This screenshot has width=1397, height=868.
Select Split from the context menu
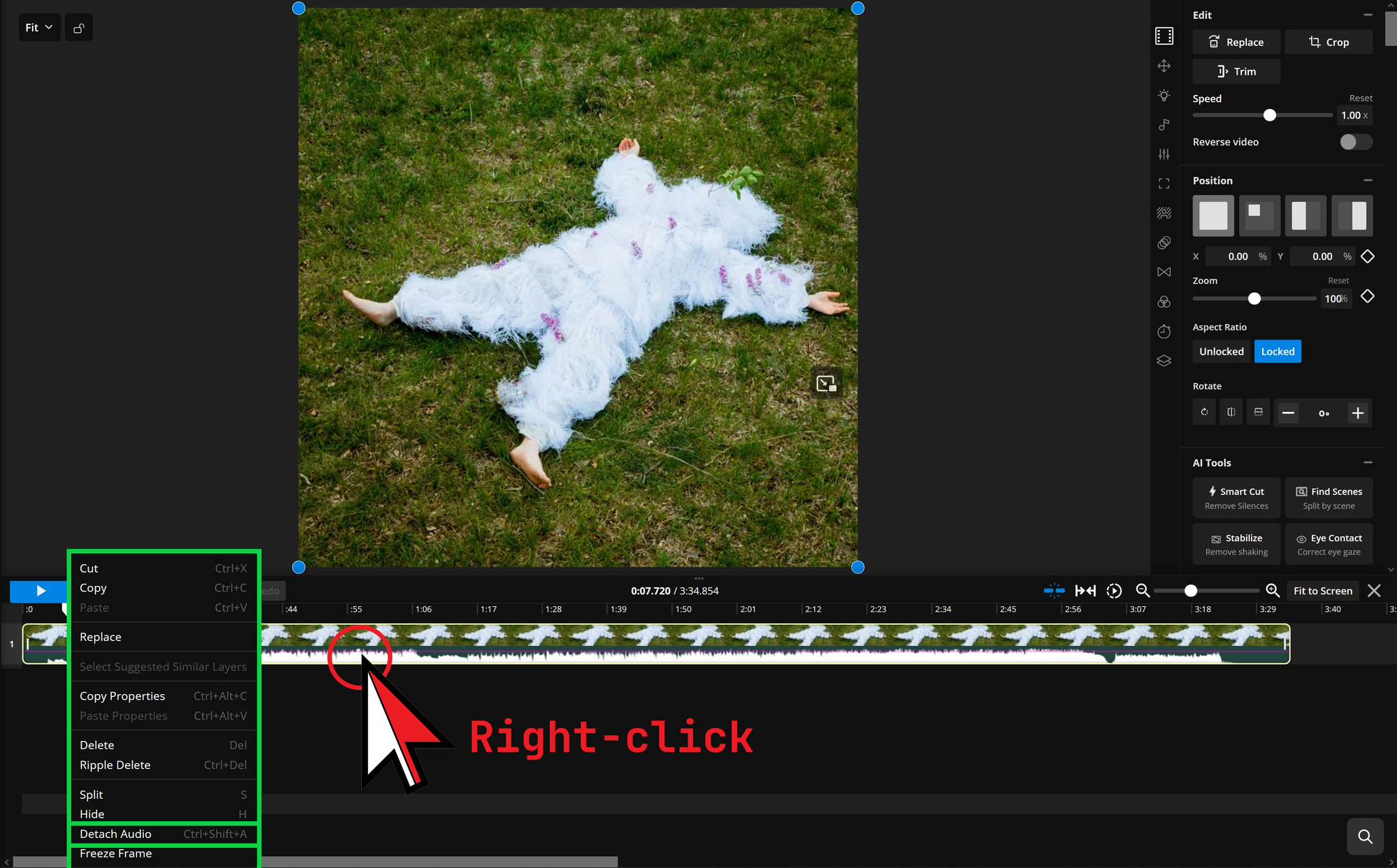[x=91, y=794]
